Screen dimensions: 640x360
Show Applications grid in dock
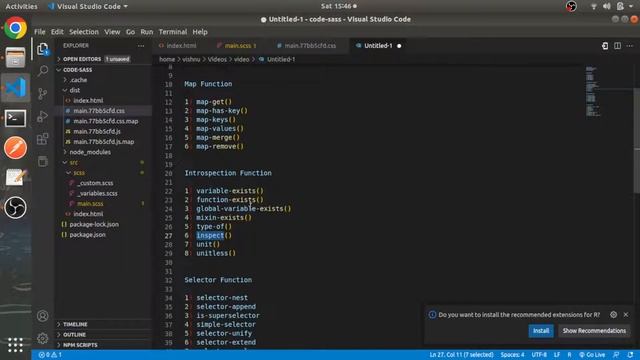[x=16, y=345]
